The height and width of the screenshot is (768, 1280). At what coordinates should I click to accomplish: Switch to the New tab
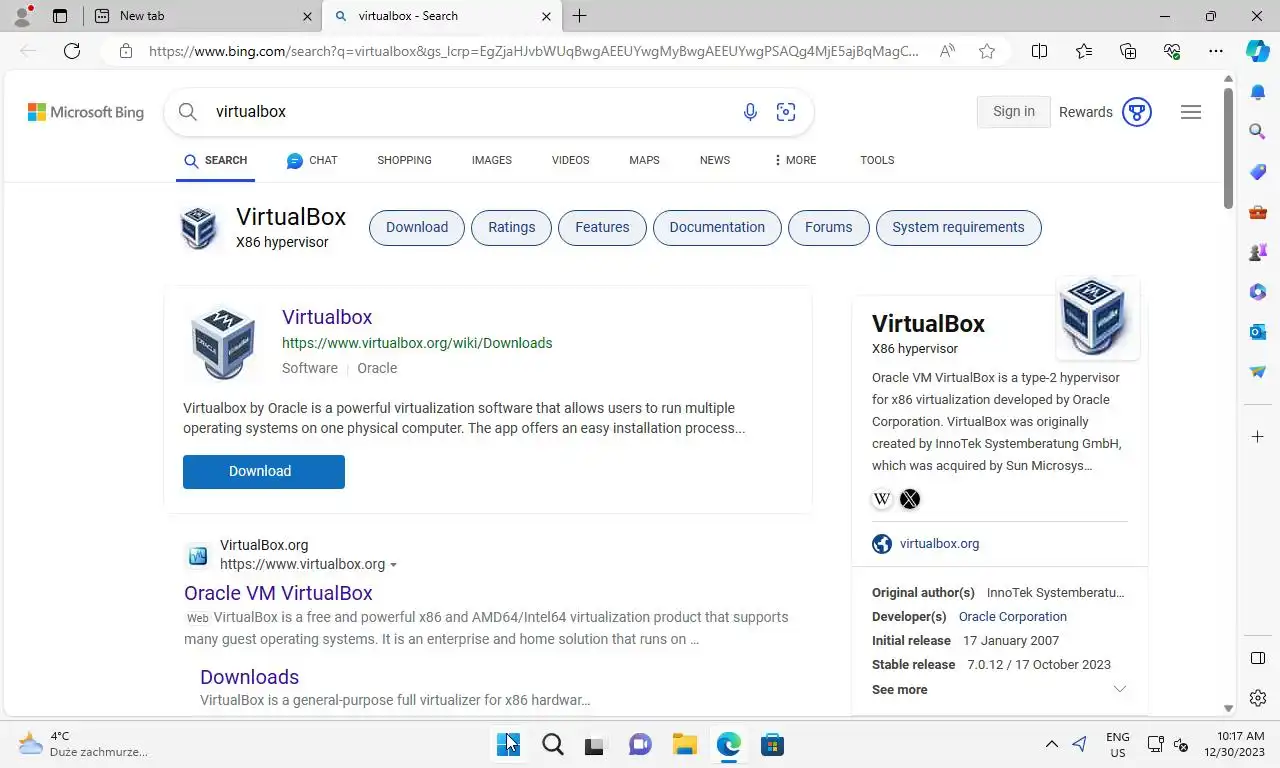[x=204, y=16]
